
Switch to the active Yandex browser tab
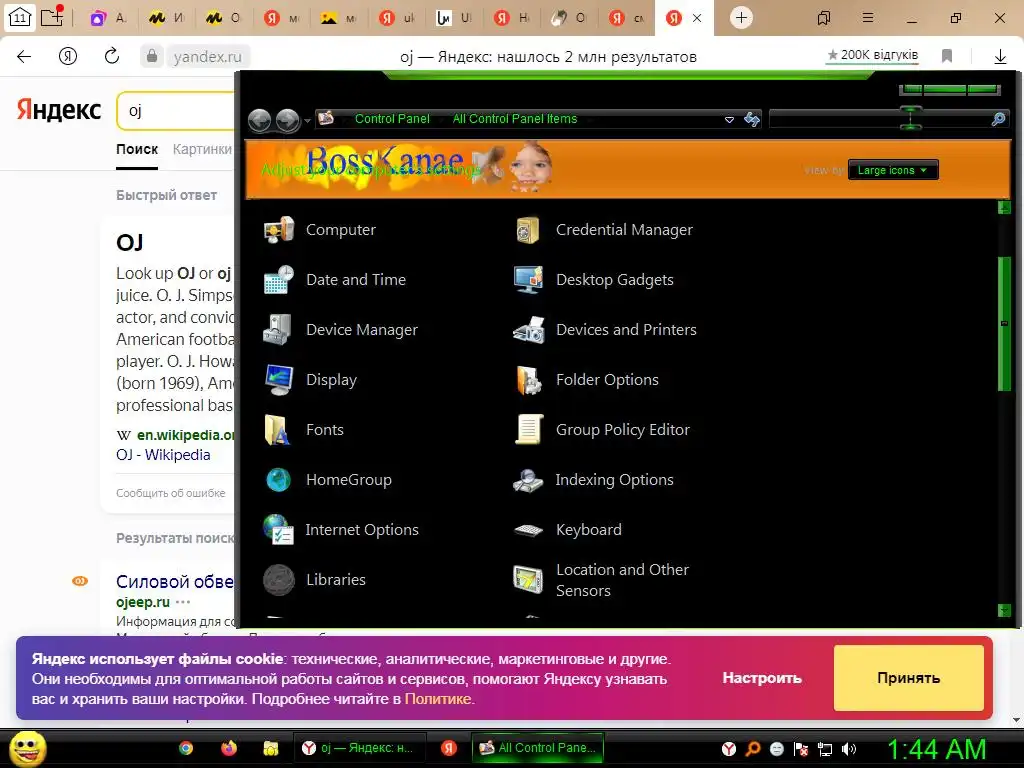[x=684, y=18]
